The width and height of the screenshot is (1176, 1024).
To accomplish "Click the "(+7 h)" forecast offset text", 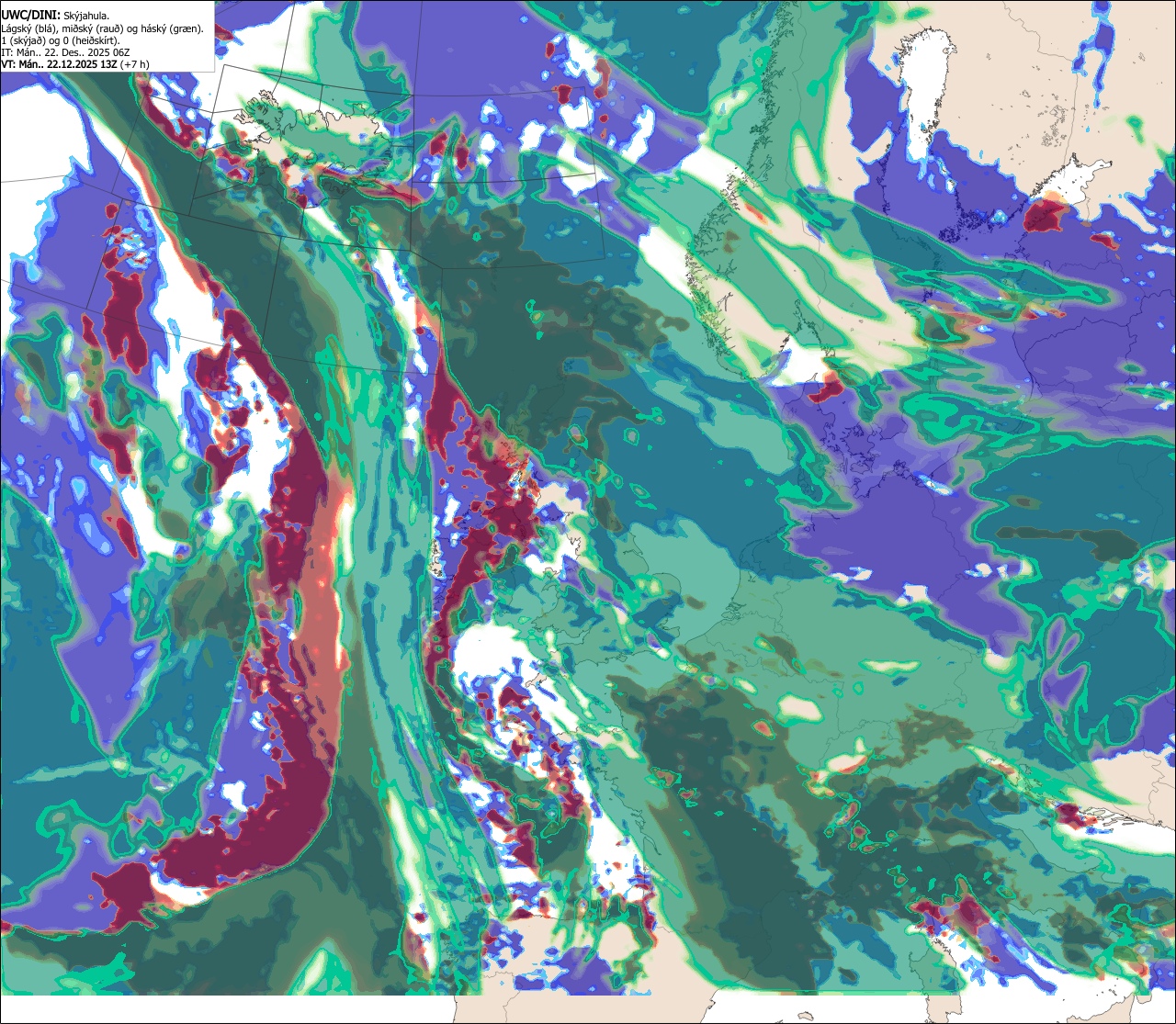I will coord(134,65).
